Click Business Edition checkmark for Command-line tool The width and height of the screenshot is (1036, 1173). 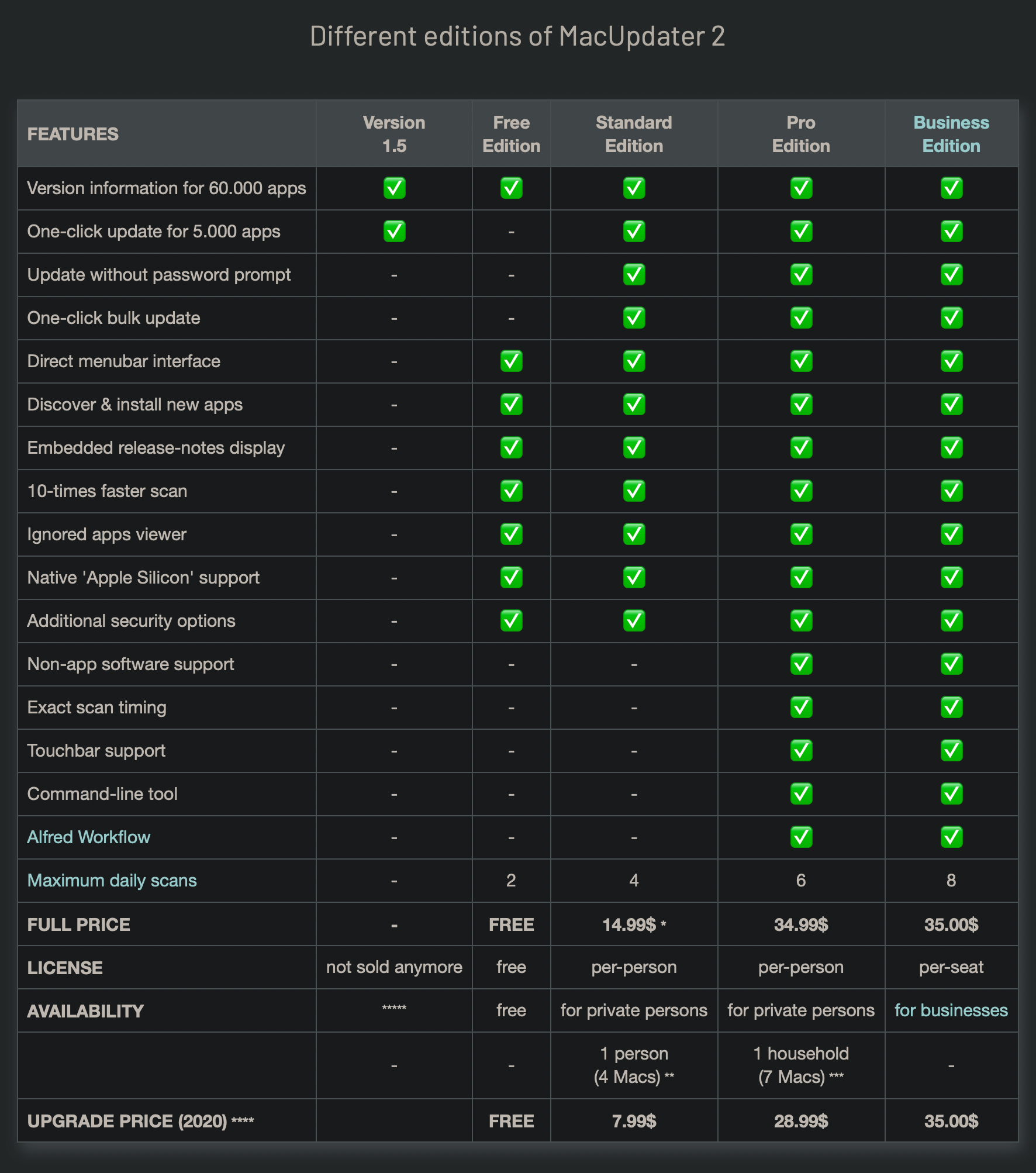[951, 793]
